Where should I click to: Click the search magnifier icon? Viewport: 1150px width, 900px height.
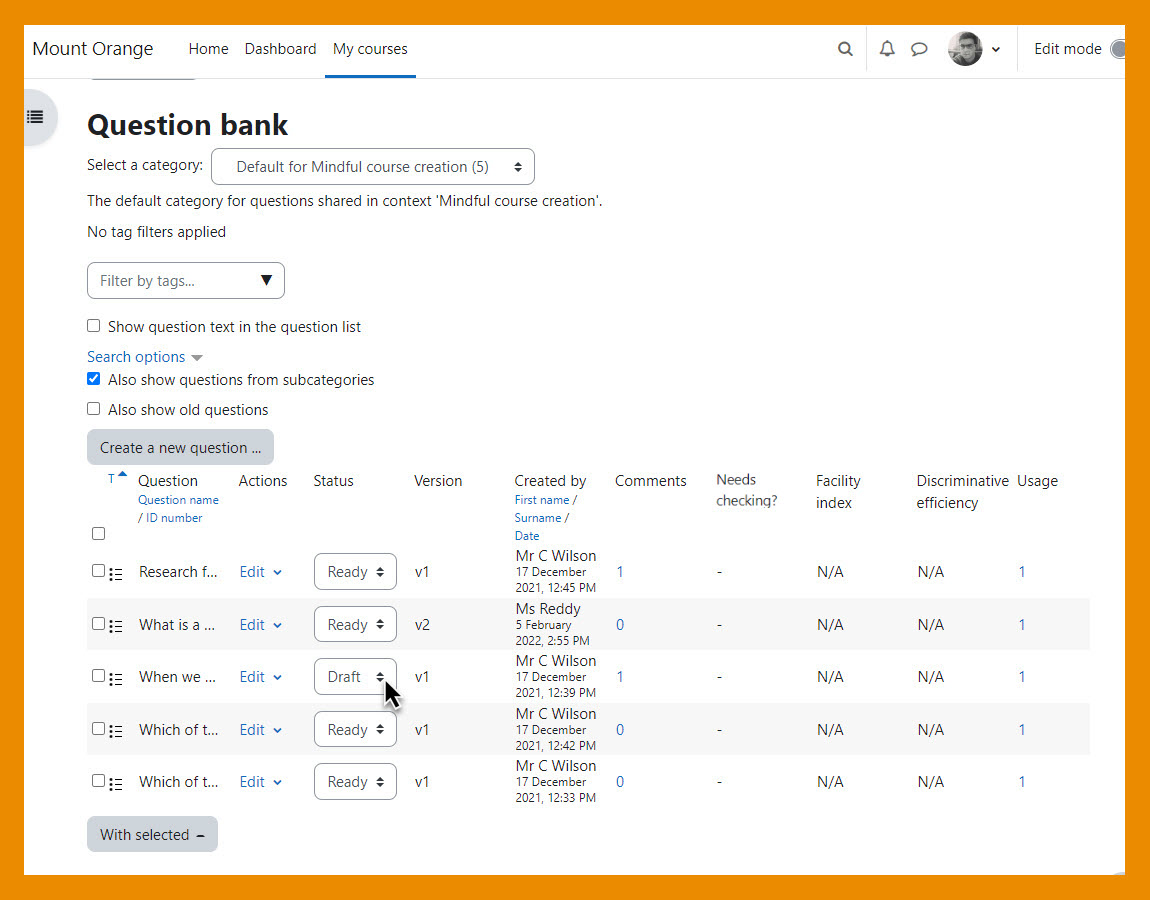(845, 49)
